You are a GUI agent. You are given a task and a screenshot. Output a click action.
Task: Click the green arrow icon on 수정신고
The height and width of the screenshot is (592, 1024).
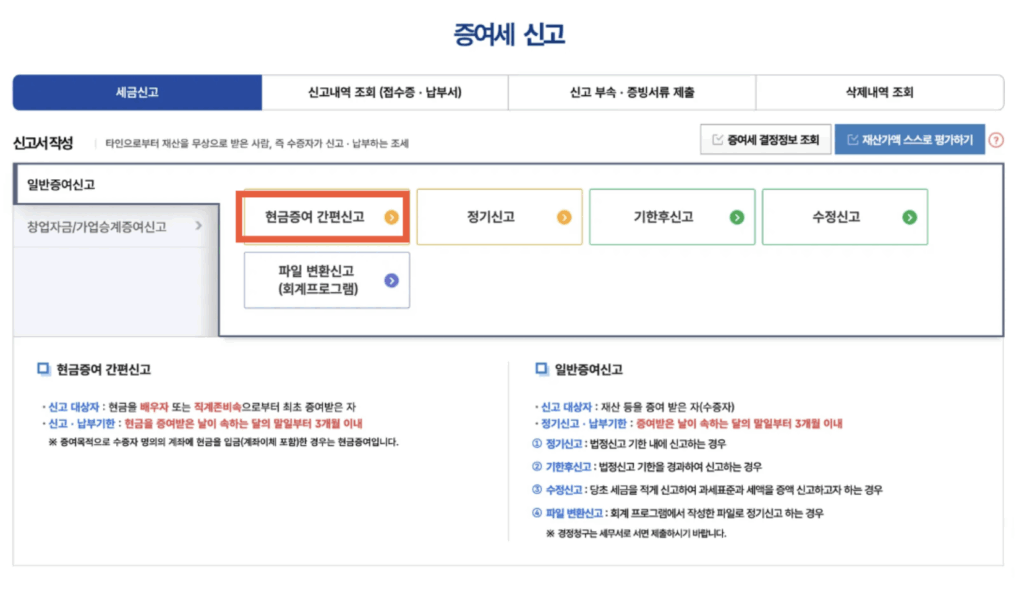pos(909,216)
